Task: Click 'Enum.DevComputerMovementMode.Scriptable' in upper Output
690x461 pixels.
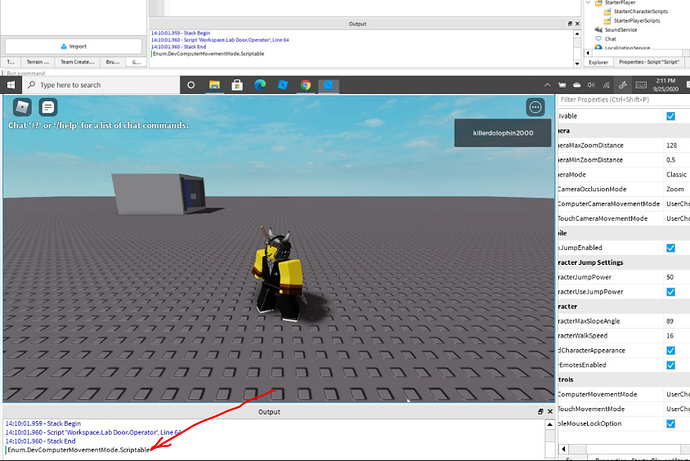Action: (x=208, y=54)
